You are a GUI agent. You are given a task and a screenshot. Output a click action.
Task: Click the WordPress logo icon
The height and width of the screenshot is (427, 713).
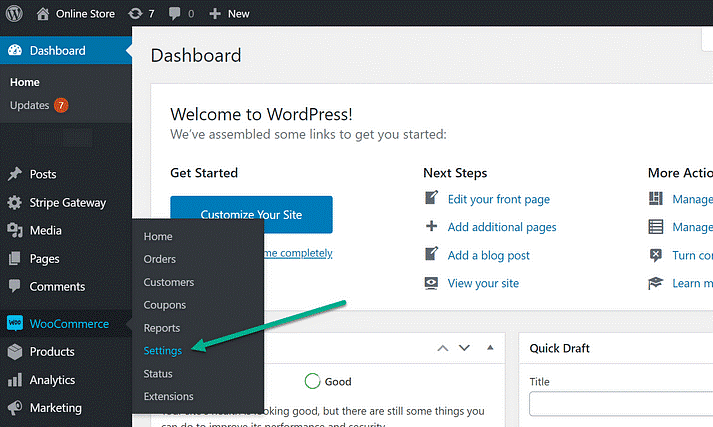tap(14, 14)
